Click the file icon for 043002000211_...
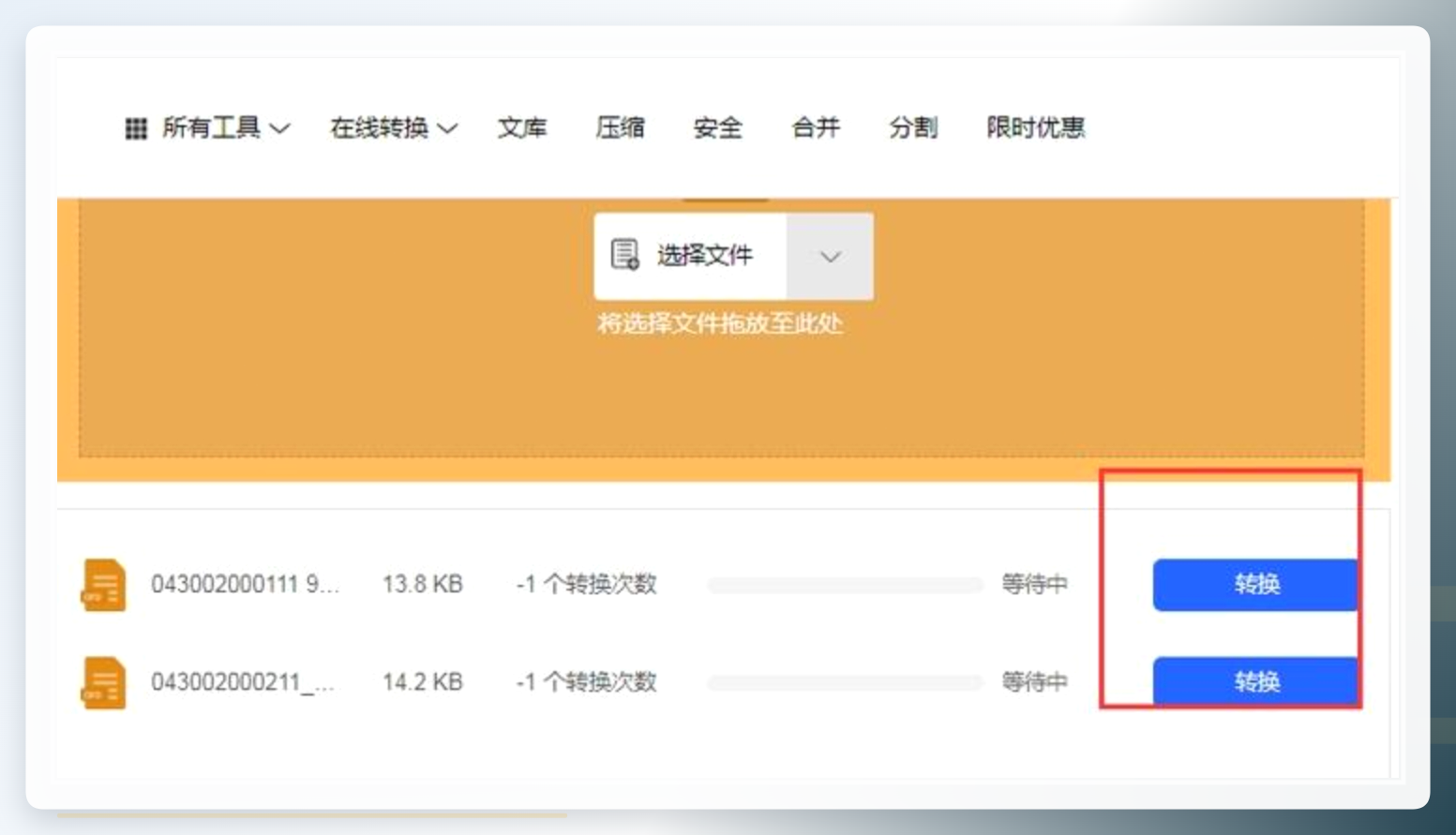 coord(103,682)
